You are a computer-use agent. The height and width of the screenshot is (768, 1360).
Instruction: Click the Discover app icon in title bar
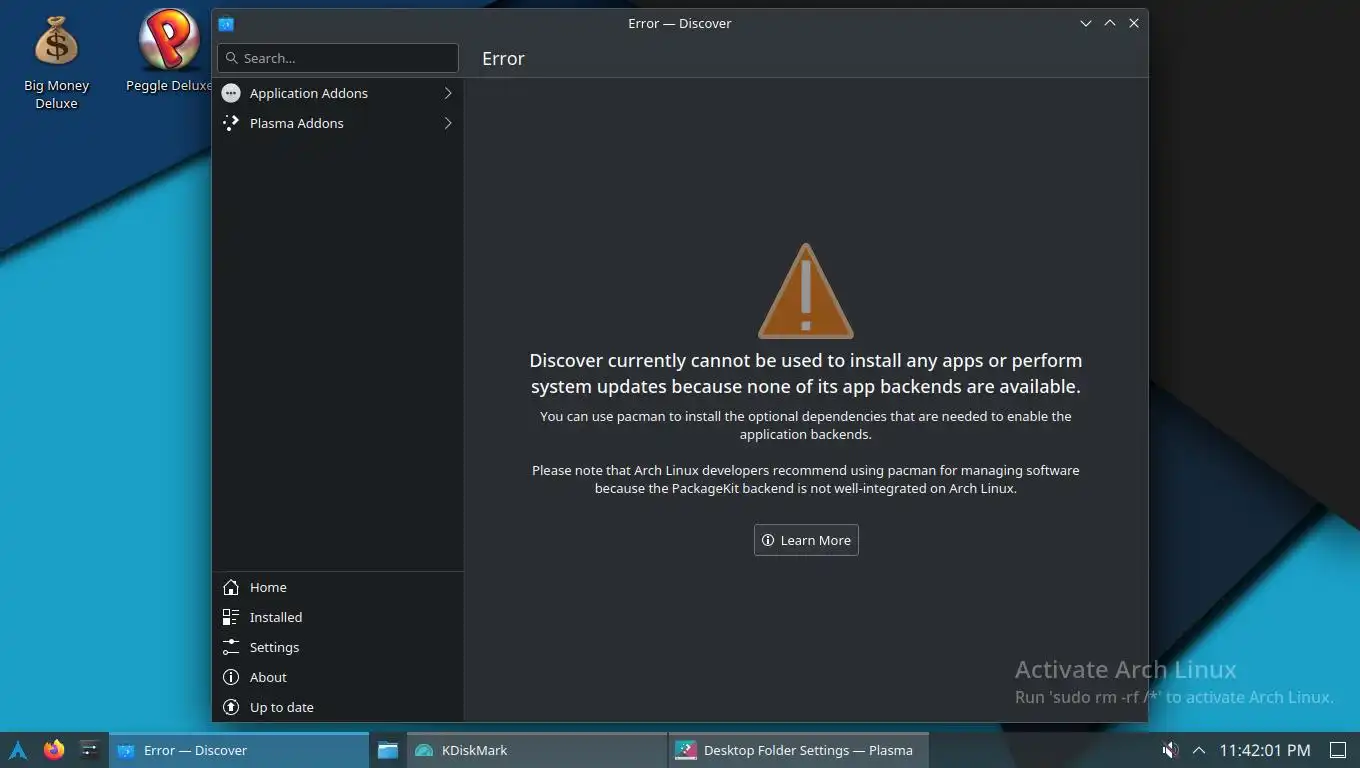(226, 23)
